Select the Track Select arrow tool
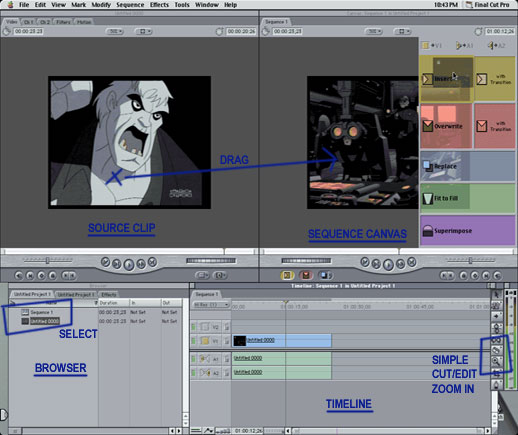 (x=496, y=316)
